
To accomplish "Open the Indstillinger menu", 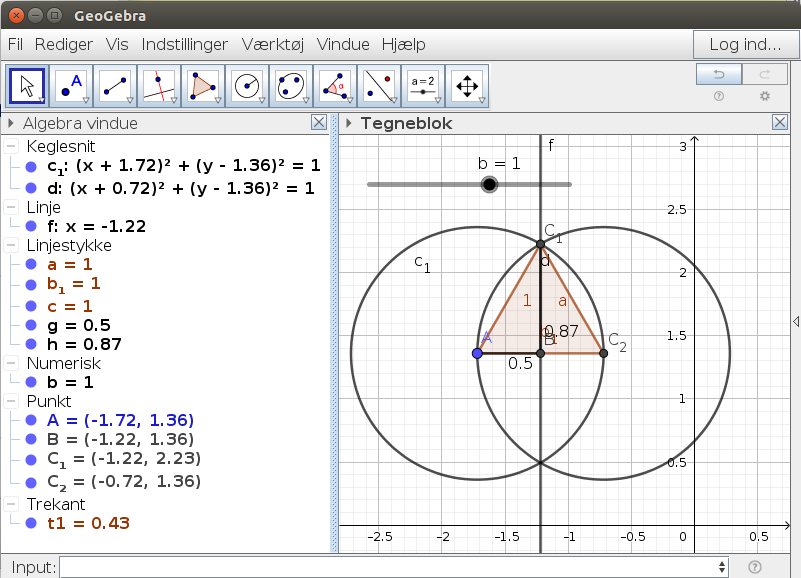I will coord(184,44).
